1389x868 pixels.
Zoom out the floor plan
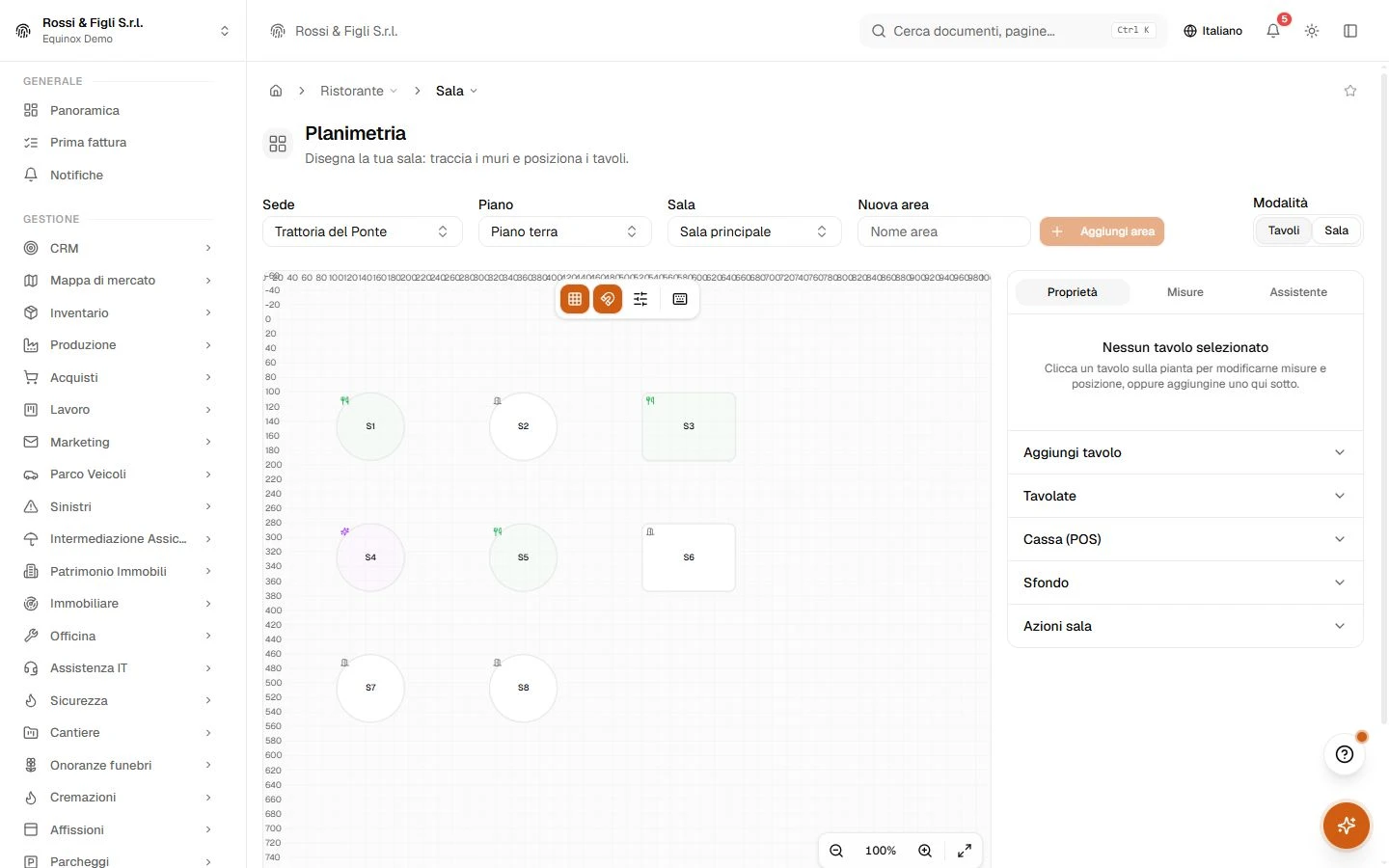(x=836, y=851)
